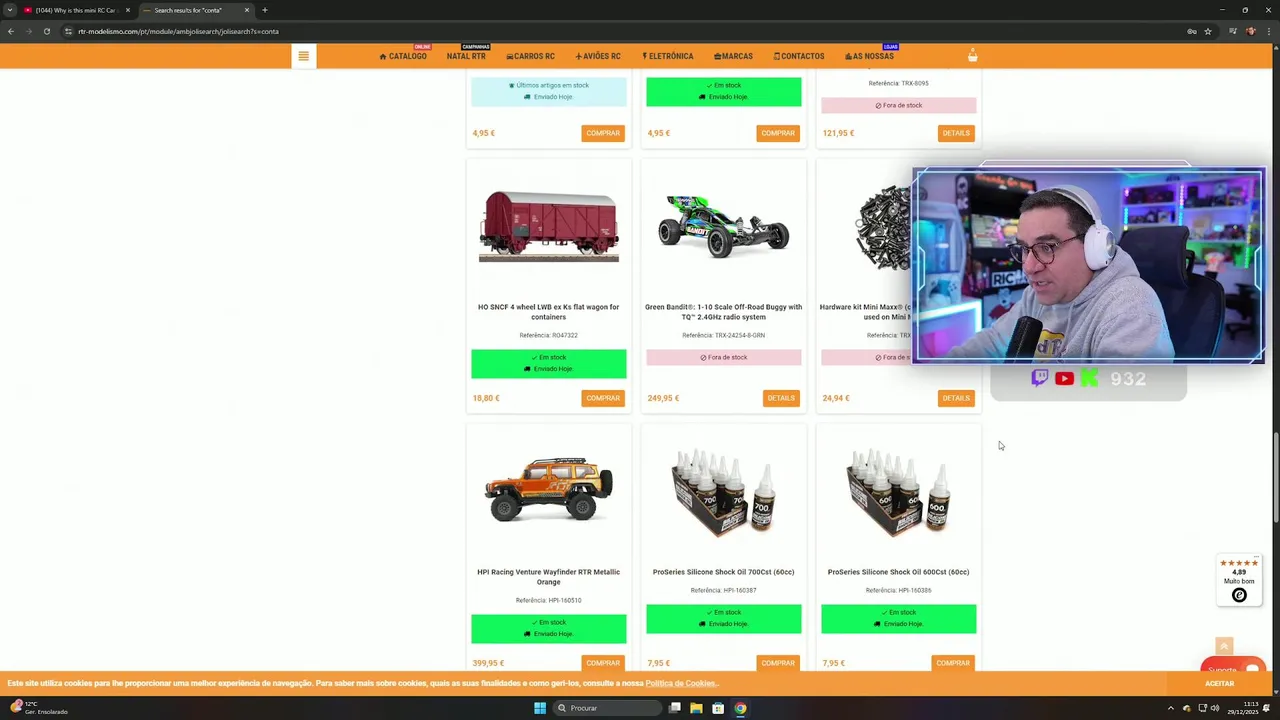Bookmark this page with the star icon

coord(1208,31)
